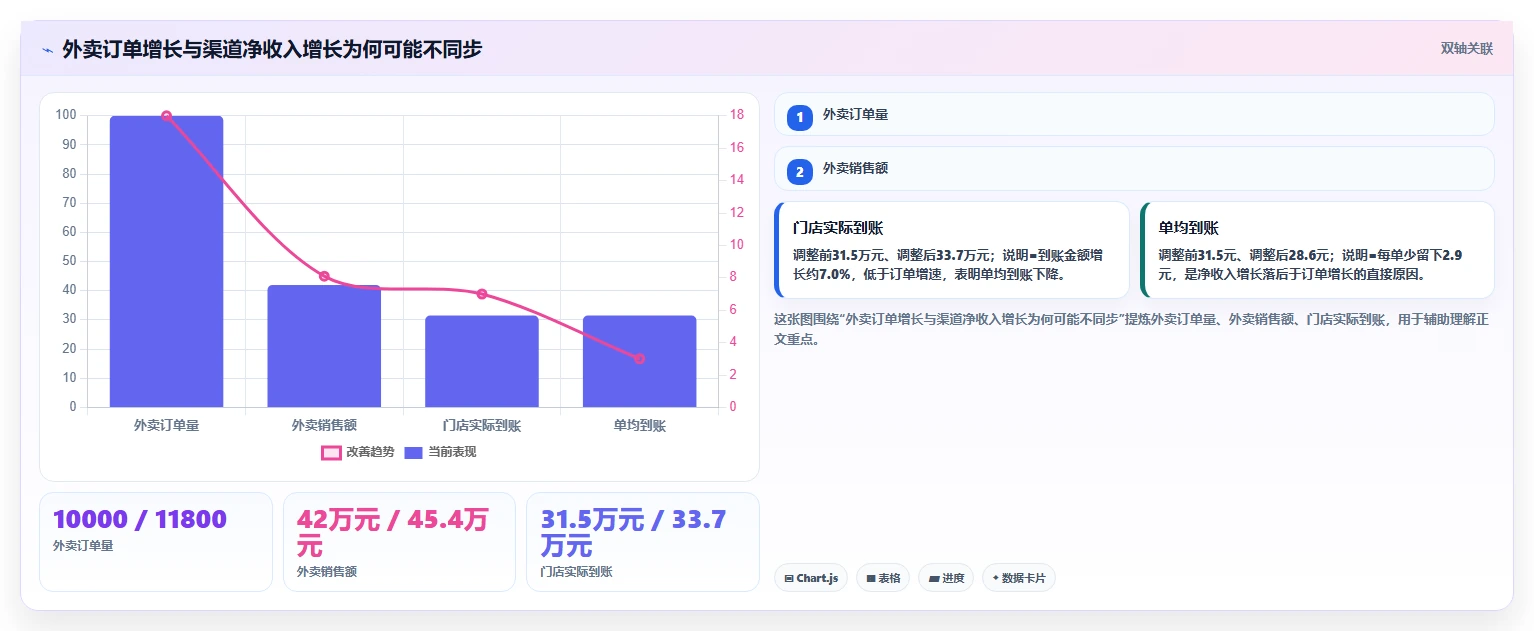Toggle the 改善趋势 legend item
Viewport: 1534px width, 631px height.
(x=357, y=452)
